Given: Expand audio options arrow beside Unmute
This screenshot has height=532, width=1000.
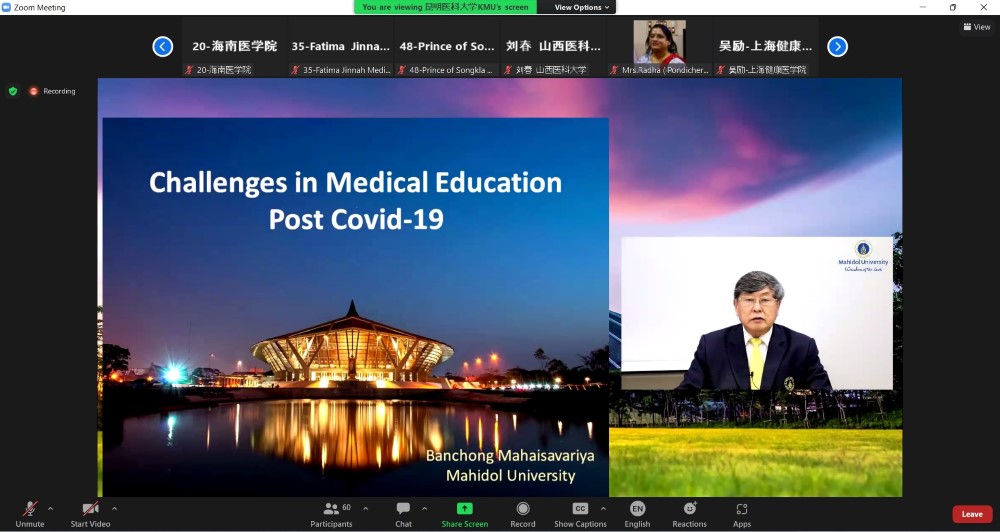Looking at the screenshot, I should pos(50,508).
